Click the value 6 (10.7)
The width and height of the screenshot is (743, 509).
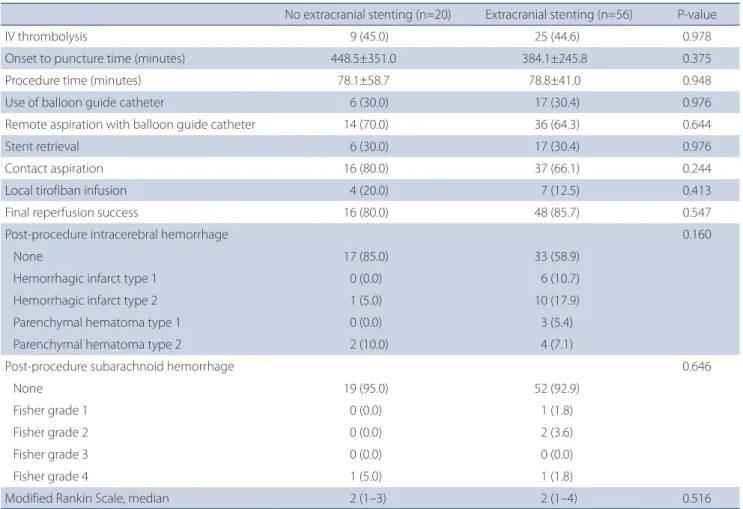pyautogui.click(x=560, y=279)
